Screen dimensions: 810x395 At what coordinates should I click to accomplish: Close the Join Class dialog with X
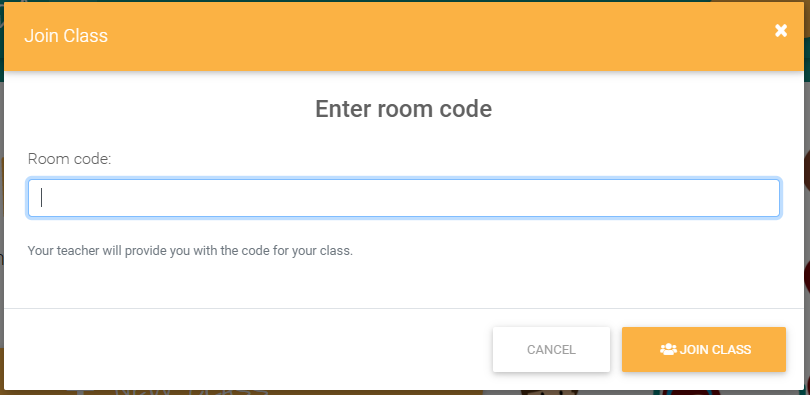click(x=781, y=30)
